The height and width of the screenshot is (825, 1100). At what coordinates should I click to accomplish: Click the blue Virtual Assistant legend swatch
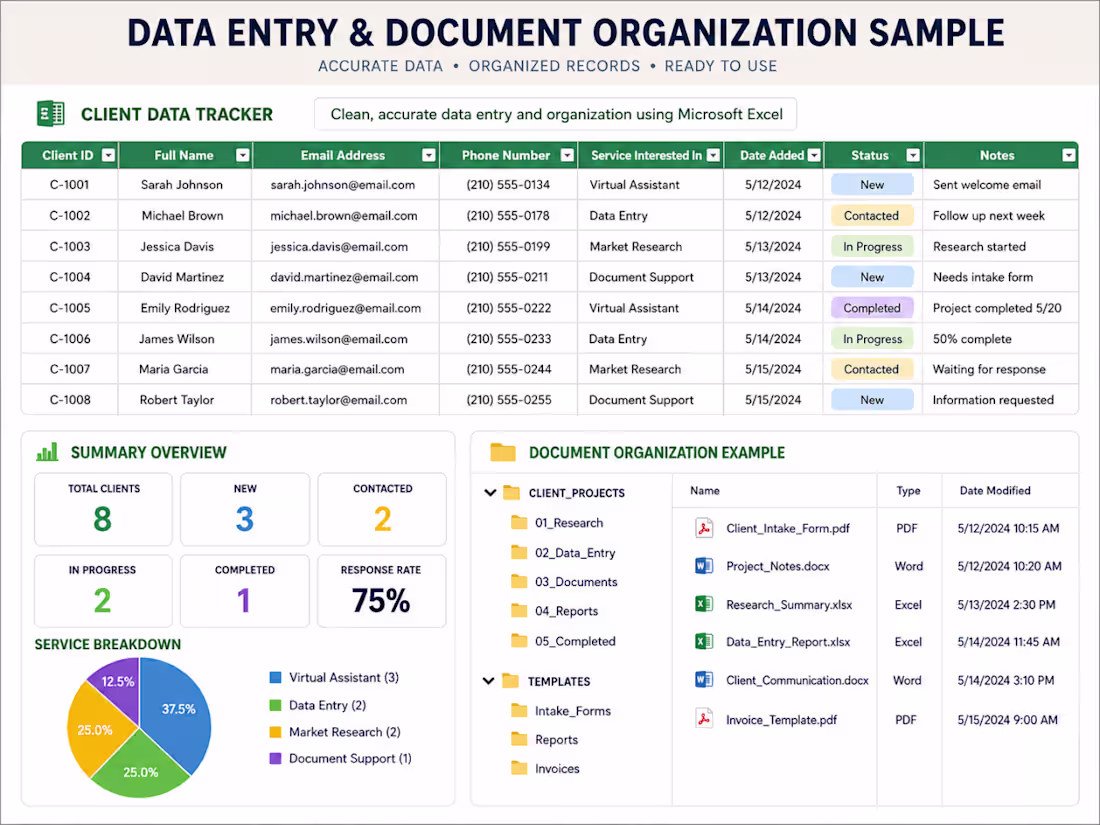pyautogui.click(x=275, y=677)
